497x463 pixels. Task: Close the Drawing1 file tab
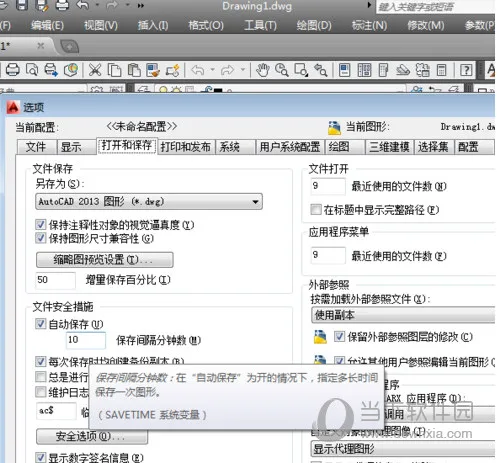(40, 46)
